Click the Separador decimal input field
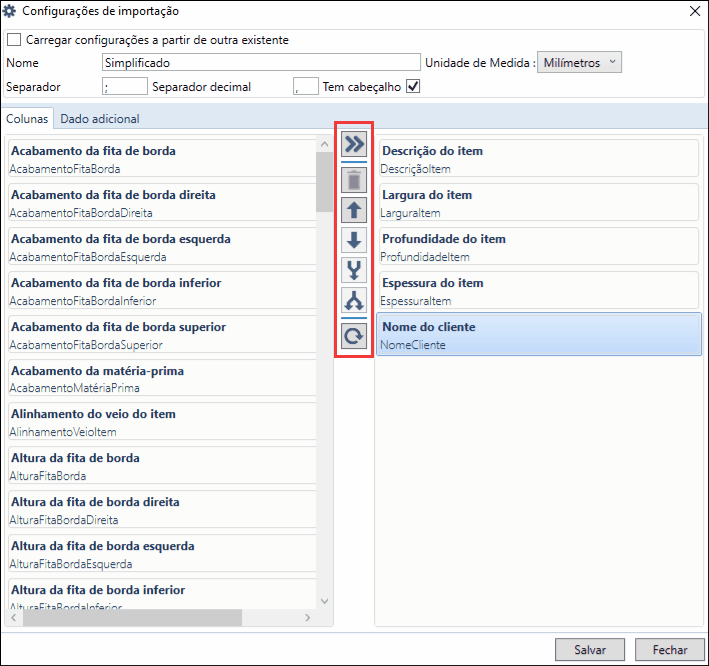 tap(306, 86)
